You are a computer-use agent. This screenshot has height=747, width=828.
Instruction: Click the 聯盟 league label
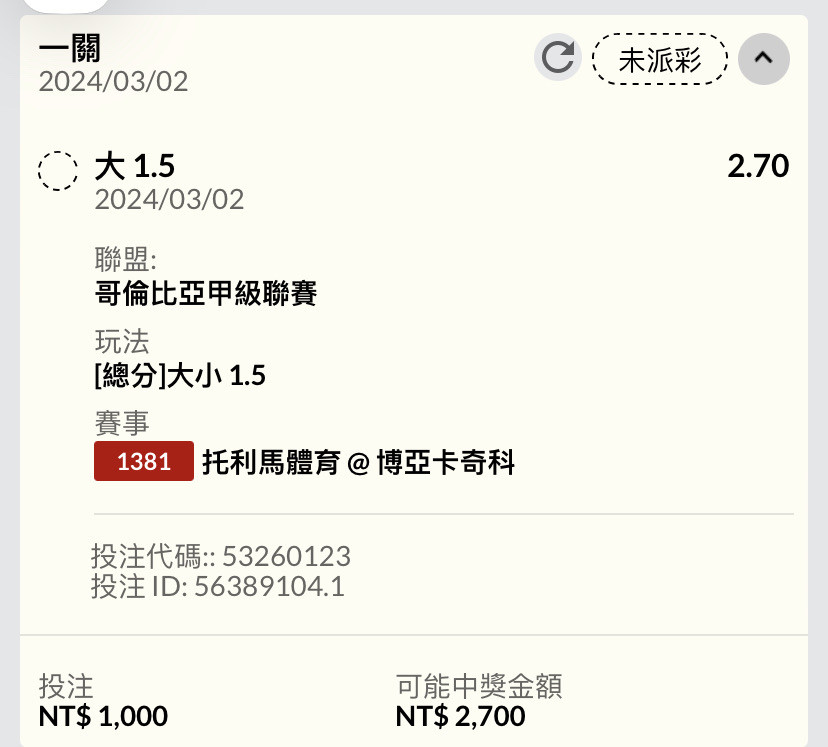(126, 259)
